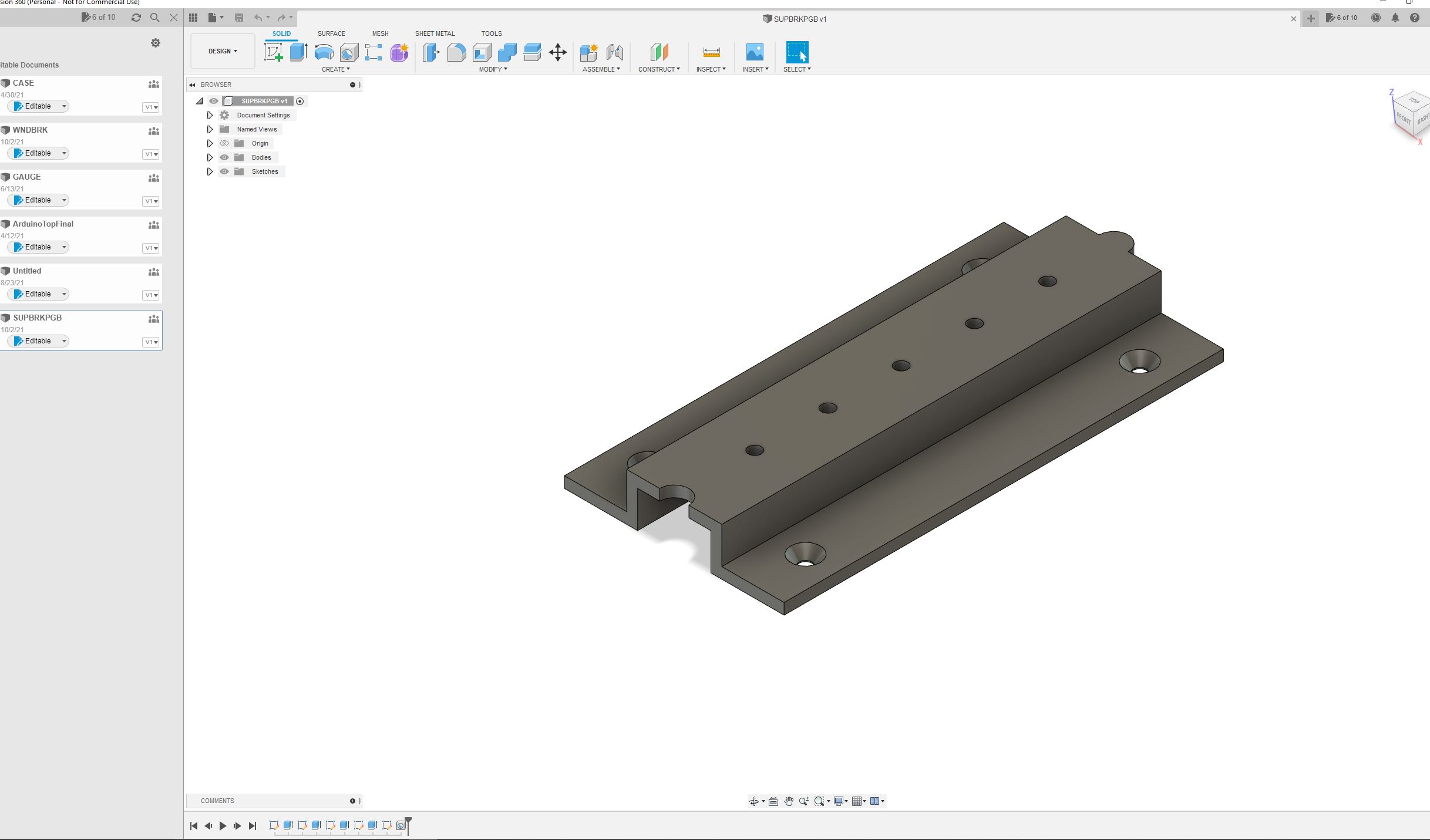
Task: Select the Extrude tool in toolbar
Action: [x=298, y=52]
